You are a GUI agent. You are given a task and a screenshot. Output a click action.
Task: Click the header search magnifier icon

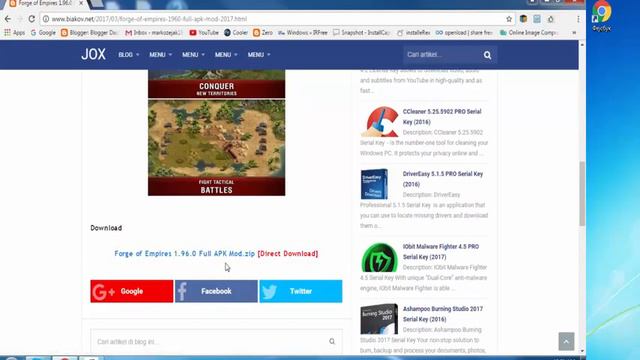pyautogui.click(x=487, y=55)
